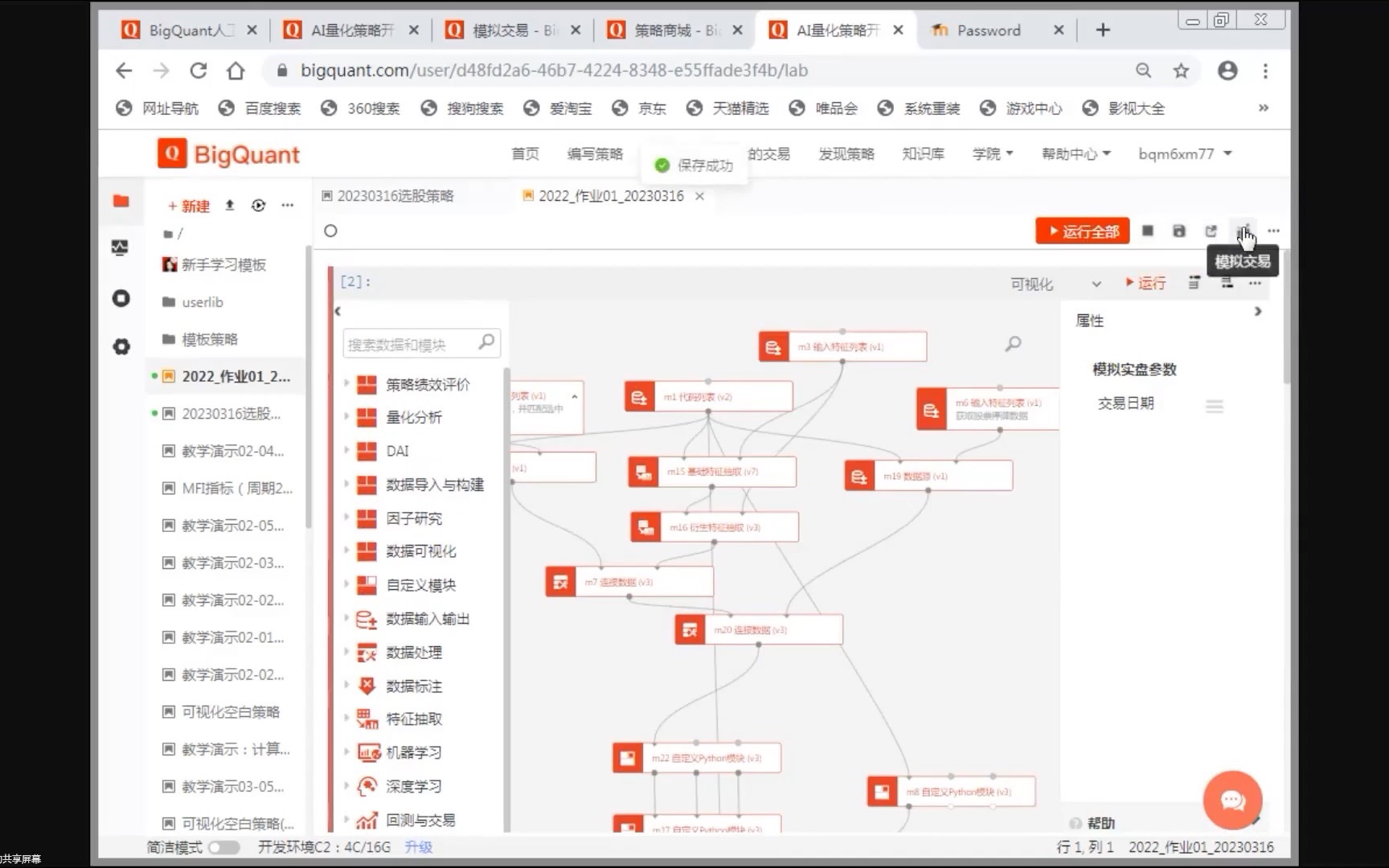1389x868 pixels.
Task: Click the running kernels sidebar circle icon
Action: pos(121,298)
